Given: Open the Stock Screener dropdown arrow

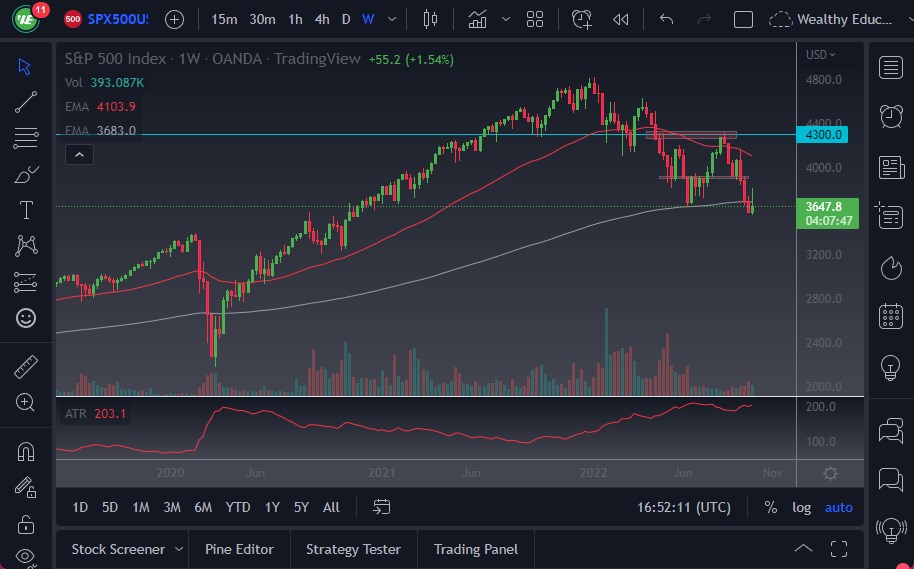Looking at the screenshot, I should coord(178,549).
